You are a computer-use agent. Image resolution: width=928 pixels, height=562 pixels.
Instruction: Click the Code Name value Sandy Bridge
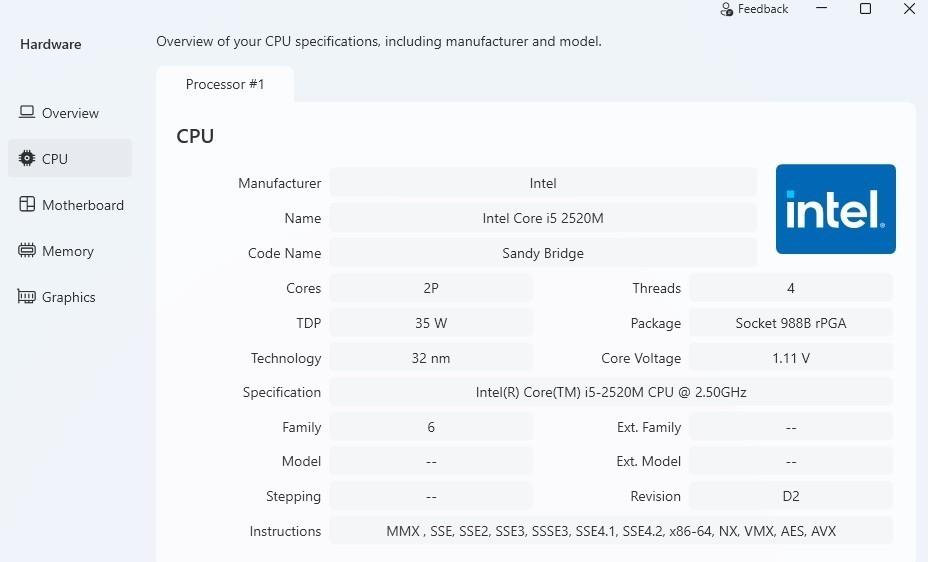pos(543,253)
